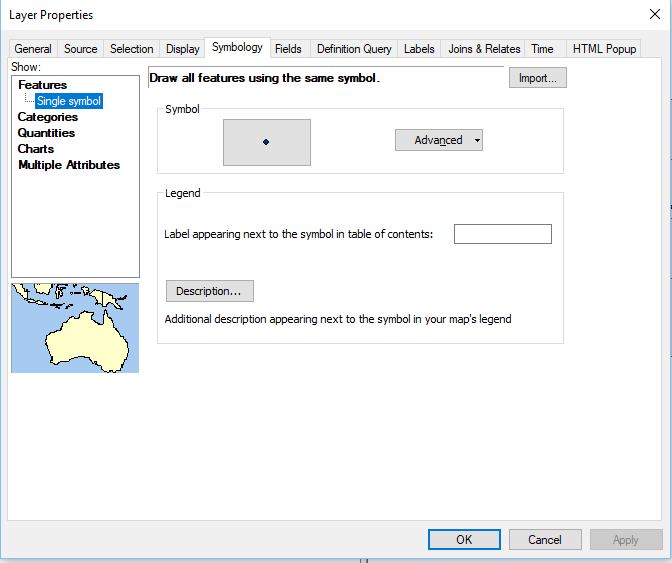Select Multiple Attributes symbology option
This screenshot has width=672, height=563.
pyautogui.click(x=68, y=165)
